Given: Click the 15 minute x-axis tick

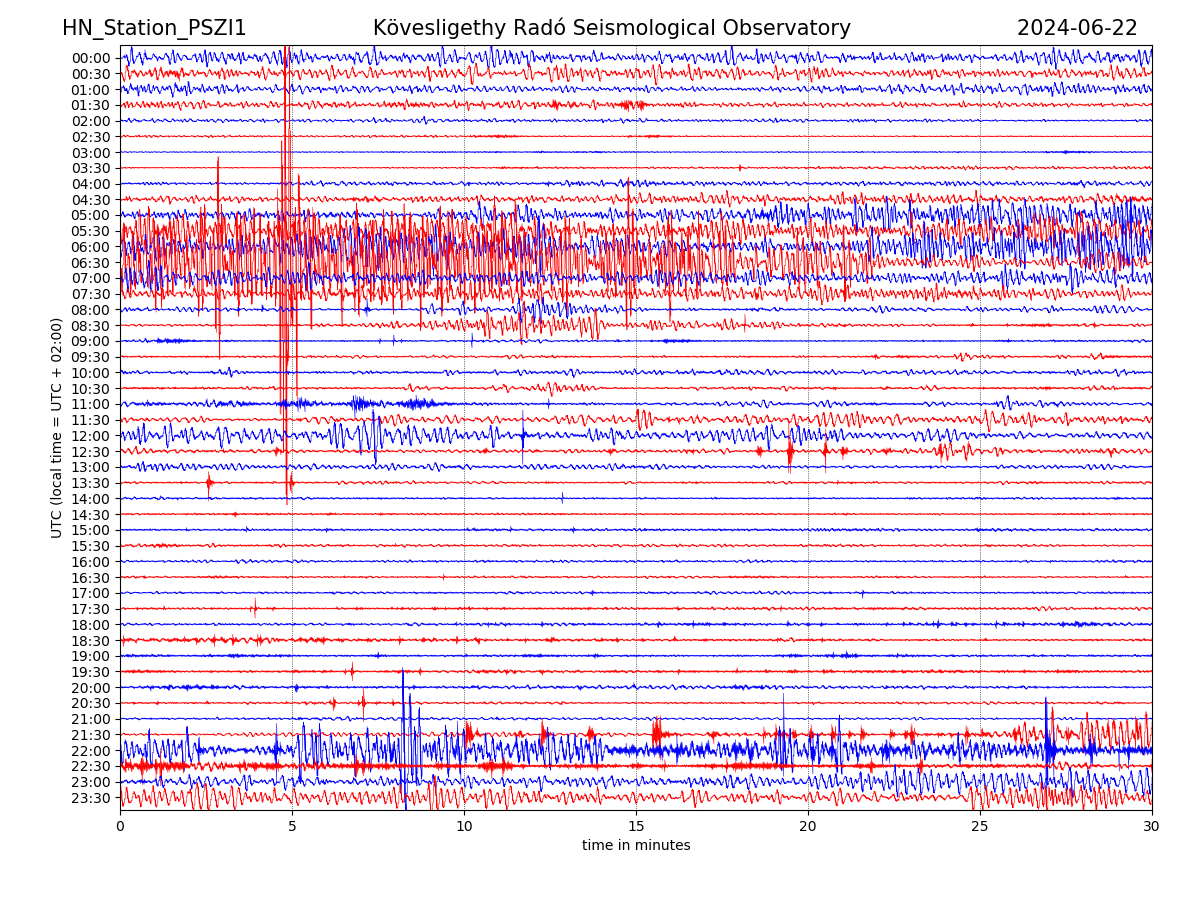Looking at the screenshot, I should [x=636, y=827].
